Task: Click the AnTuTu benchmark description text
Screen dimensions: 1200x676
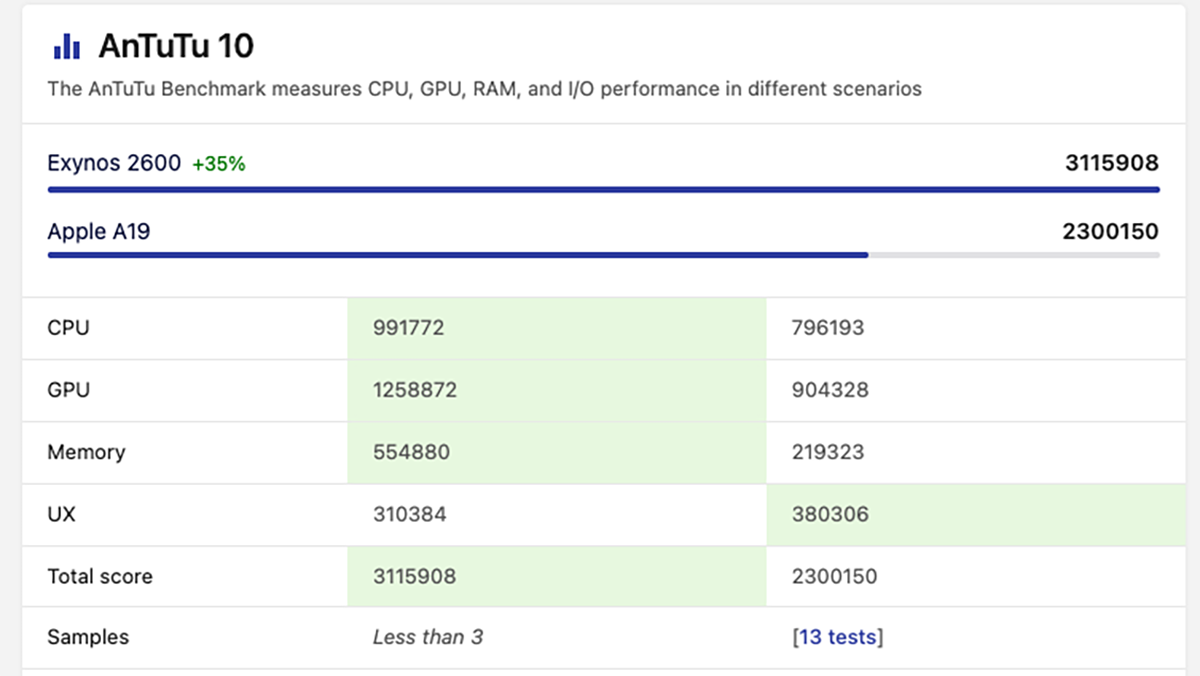Action: point(484,89)
